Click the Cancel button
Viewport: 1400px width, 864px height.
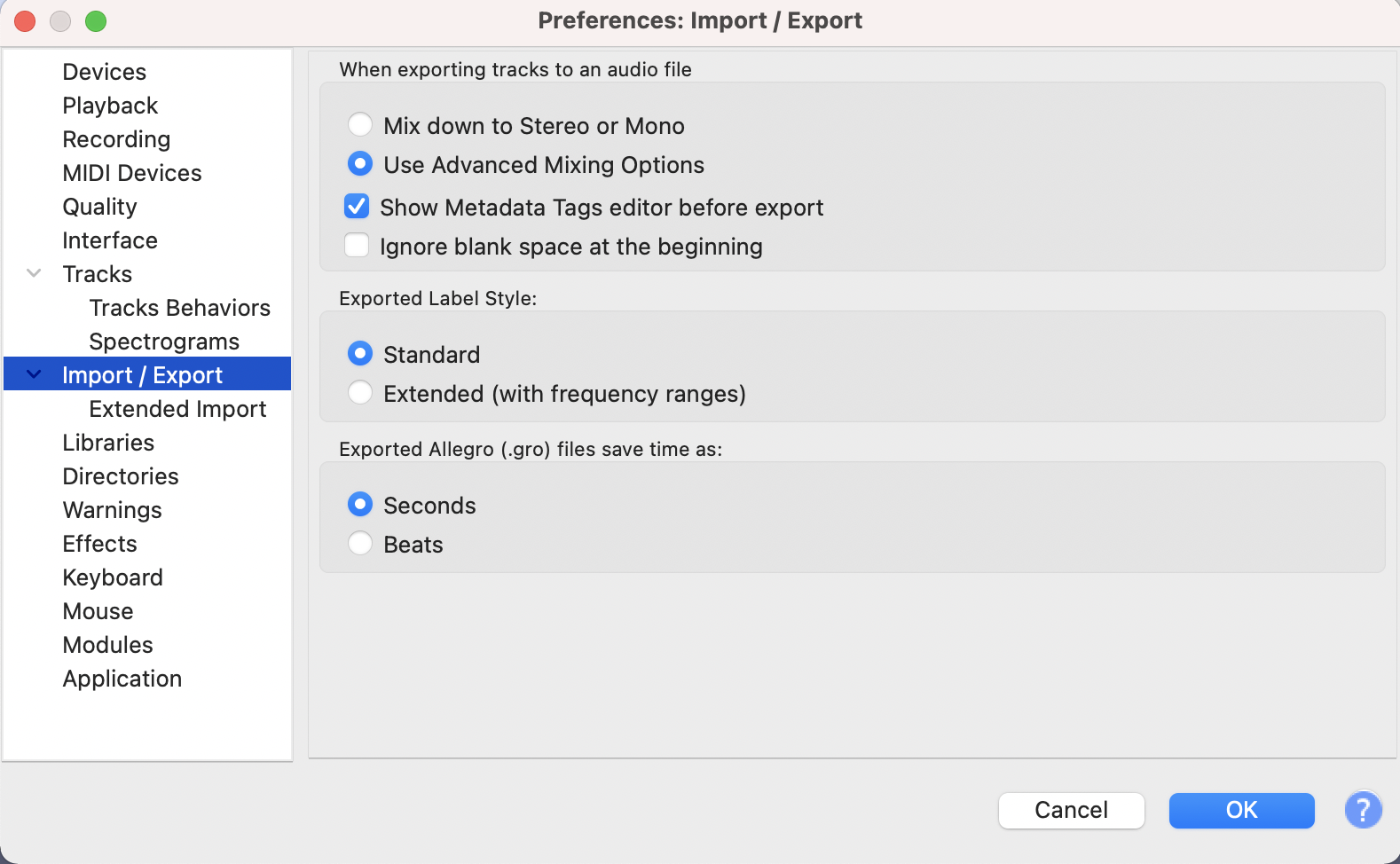(1071, 810)
